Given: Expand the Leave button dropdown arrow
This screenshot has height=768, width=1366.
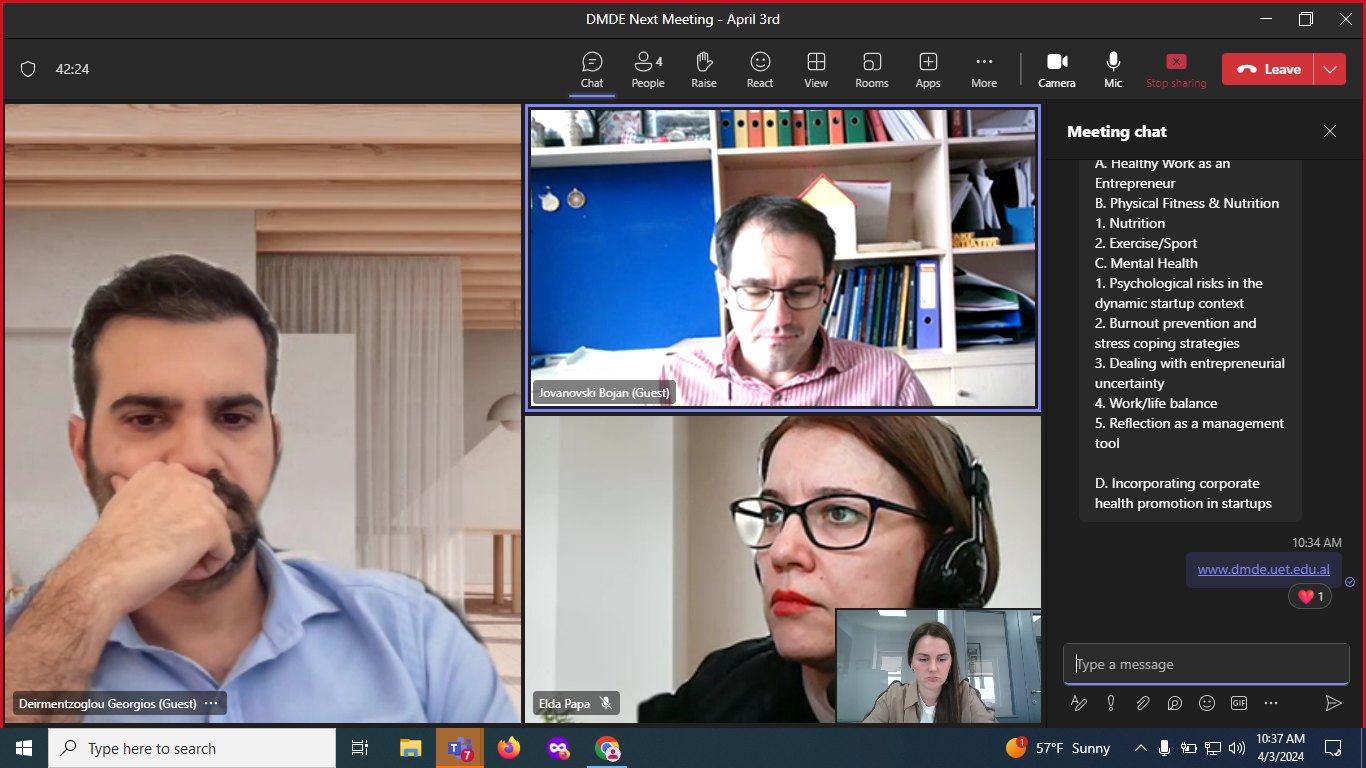Looking at the screenshot, I should 1330,69.
